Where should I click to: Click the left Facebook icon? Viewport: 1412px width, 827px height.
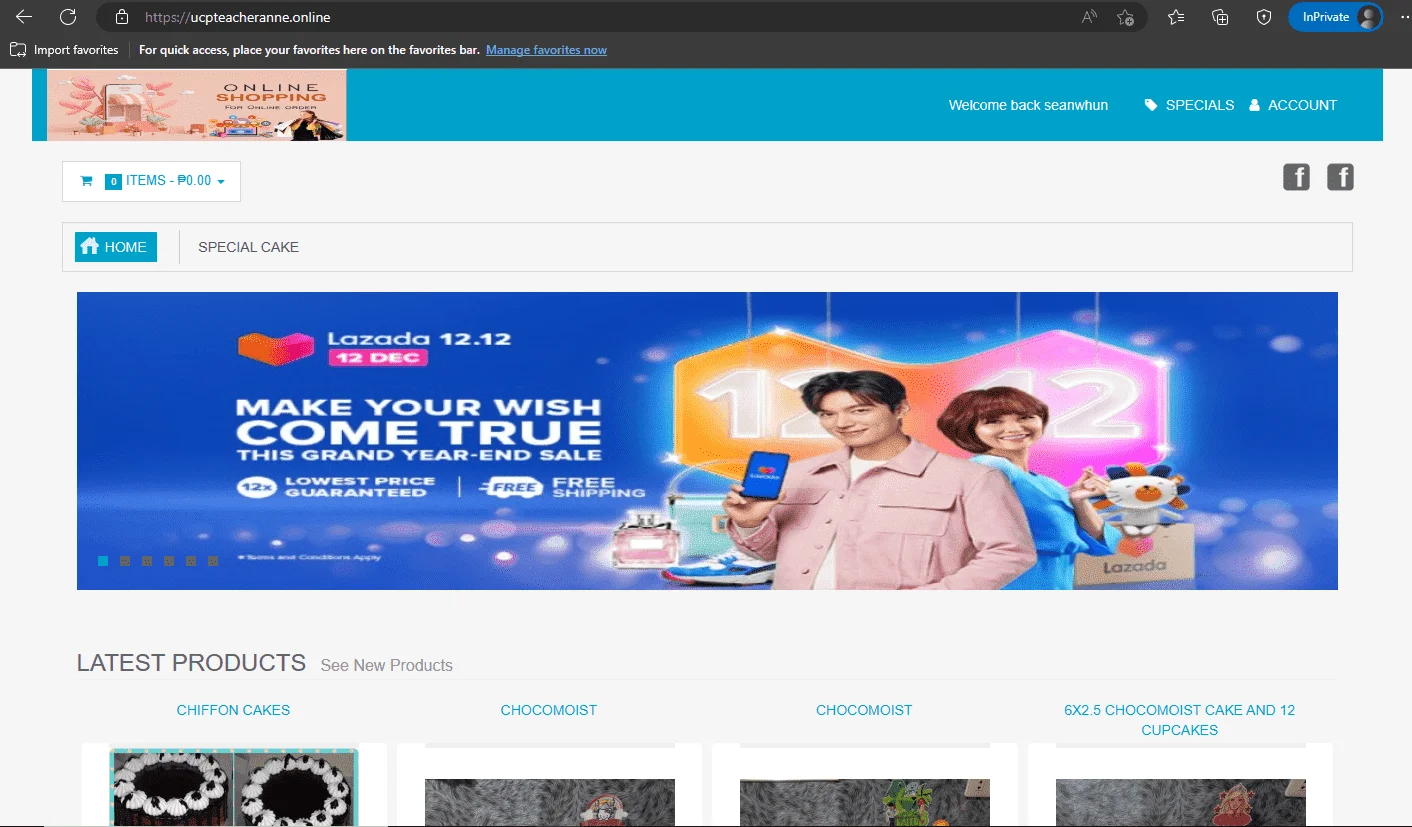click(1296, 178)
